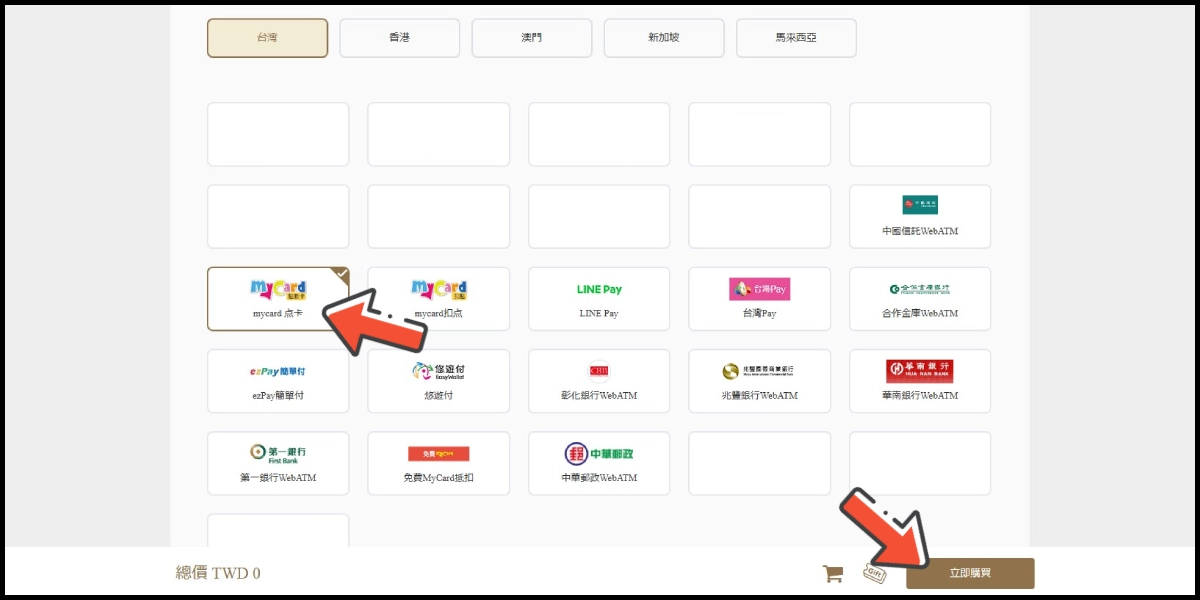Switch to the 新加坡 region tab
The image size is (1200, 600).
664,38
